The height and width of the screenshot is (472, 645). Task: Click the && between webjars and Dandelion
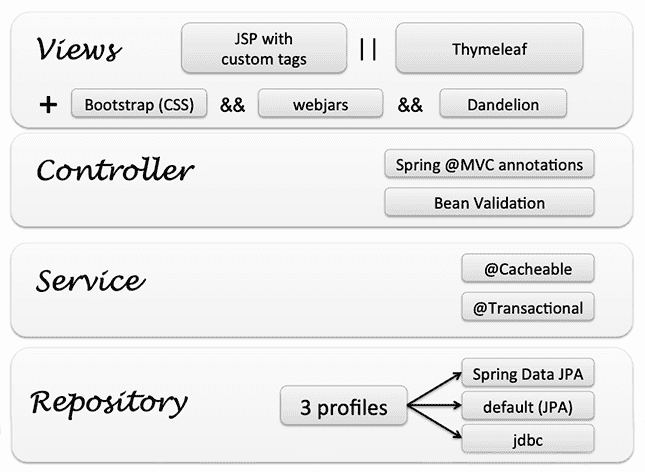tap(410, 105)
